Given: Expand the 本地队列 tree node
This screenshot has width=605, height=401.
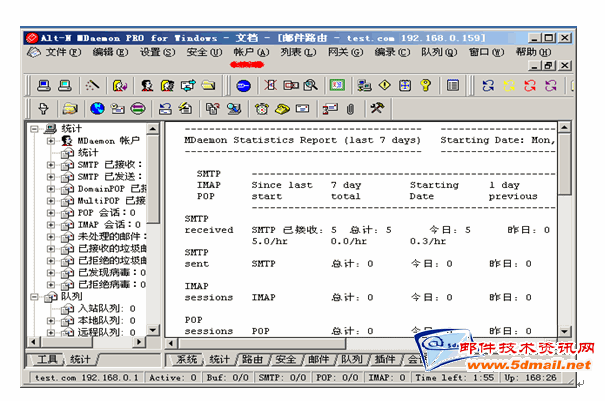Looking at the screenshot, I should point(51,321).
